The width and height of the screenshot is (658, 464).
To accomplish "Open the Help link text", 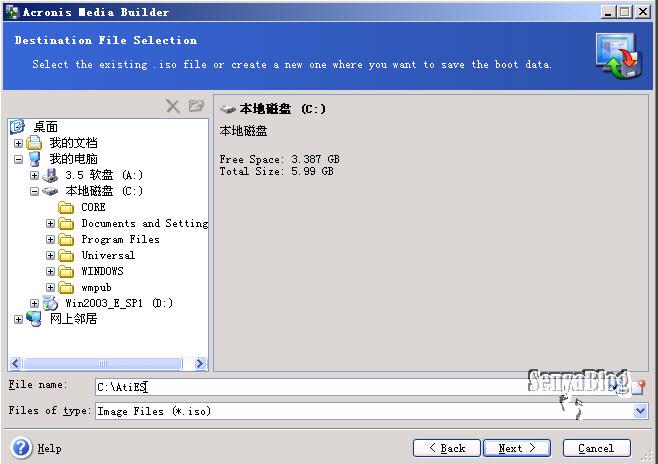I will [x=49, y=448].
